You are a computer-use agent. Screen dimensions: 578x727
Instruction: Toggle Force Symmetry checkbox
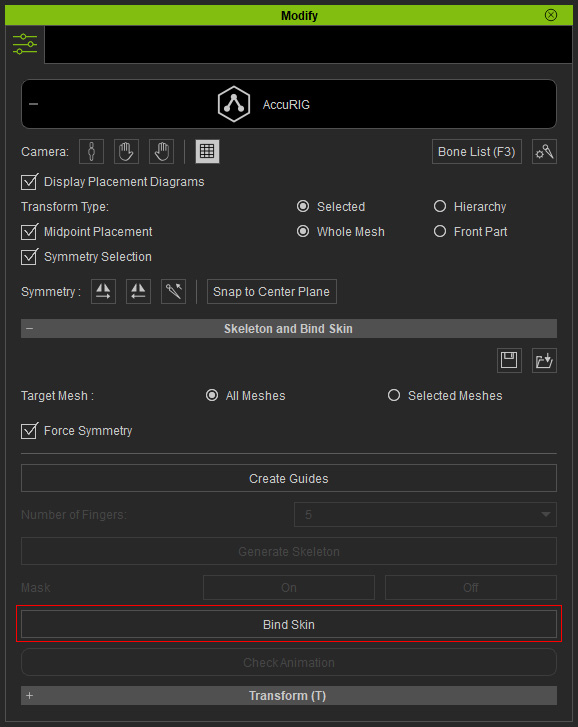tap(29, 431)
